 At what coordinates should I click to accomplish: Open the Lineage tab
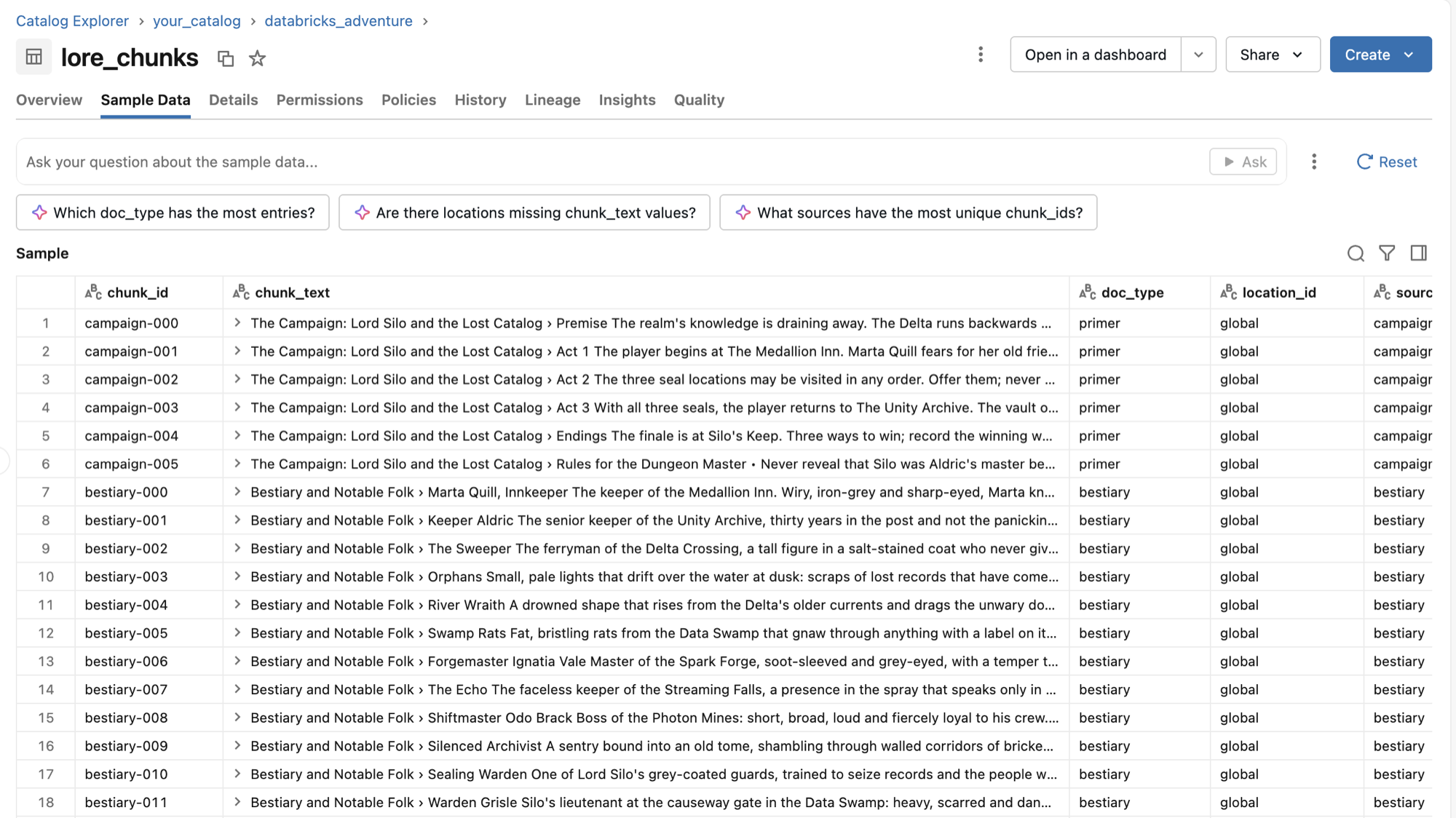click(x=553, y=100)
